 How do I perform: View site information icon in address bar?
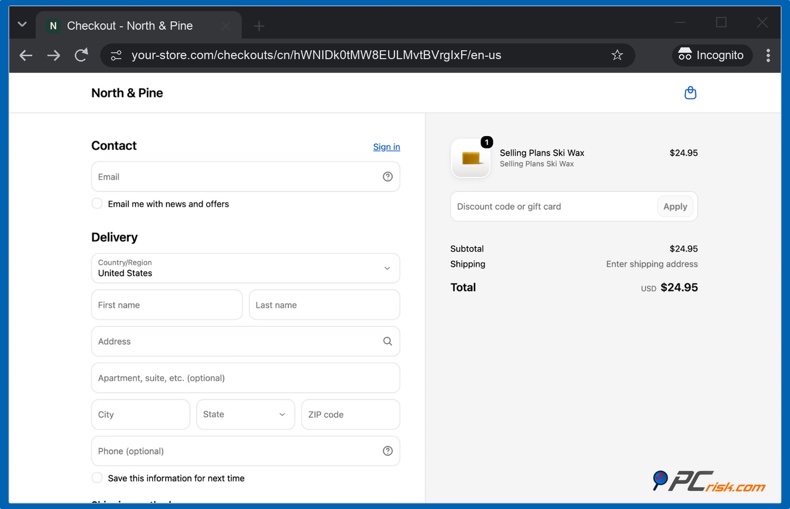116,55
